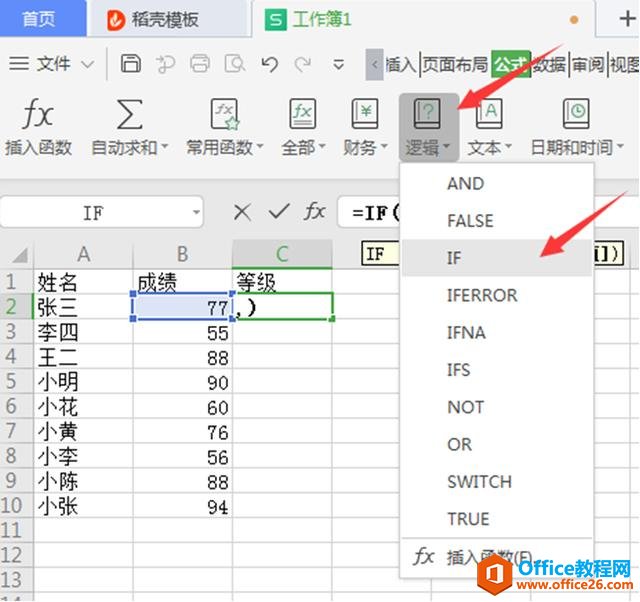Click the Redo arrow icon
Image resolution: width=640 pixels, height=602 pixels.
(303, 64)
